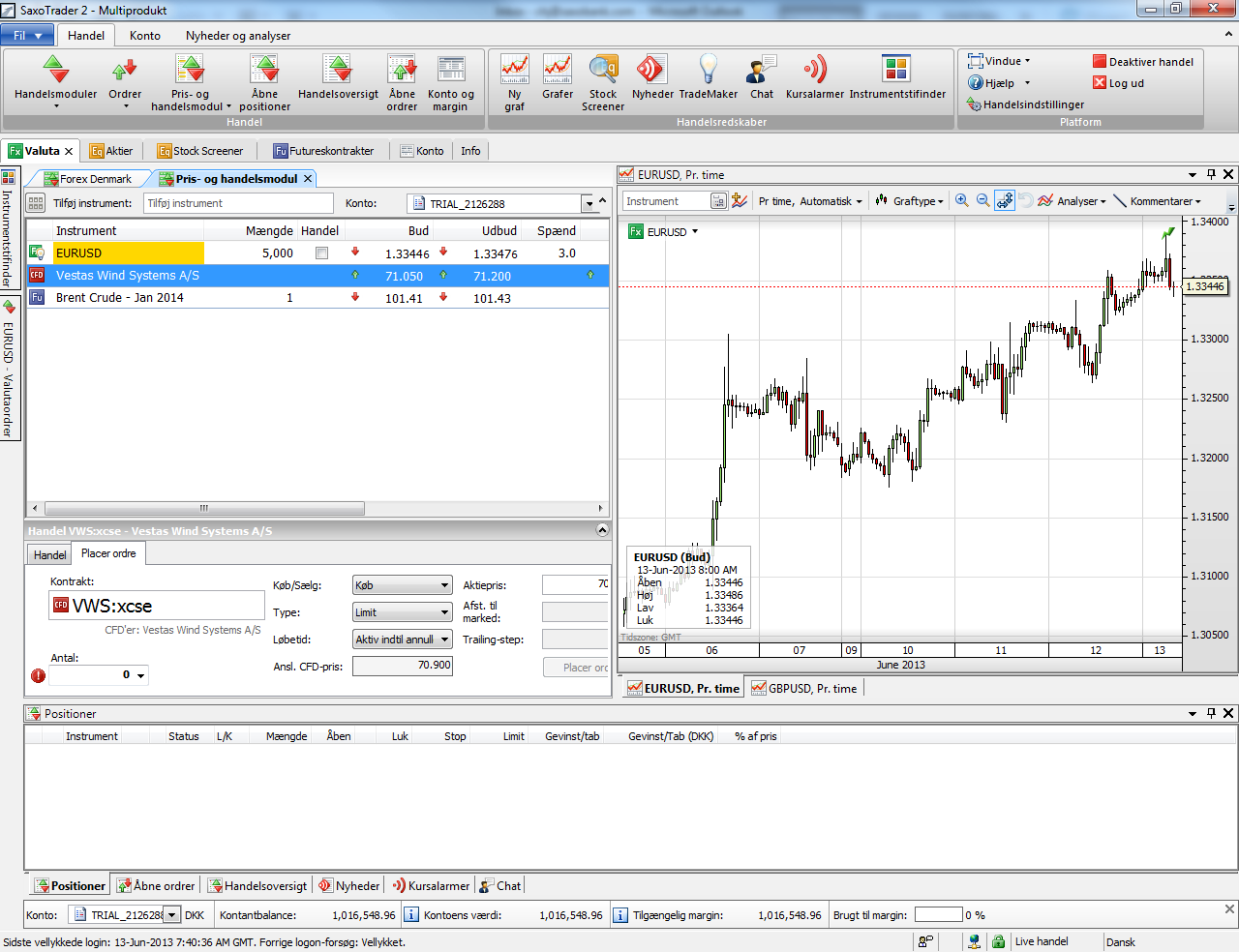Launch the Stock Screener tool

coord(603,83)
